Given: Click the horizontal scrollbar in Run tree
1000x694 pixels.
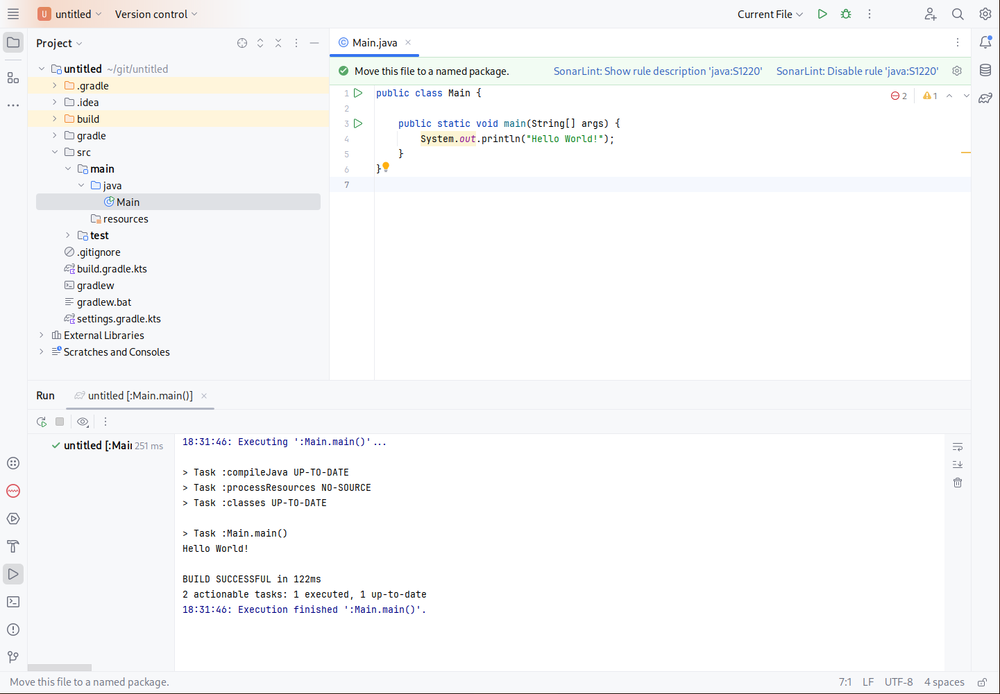Looking at the screenshot, I should tap(60, 667).
